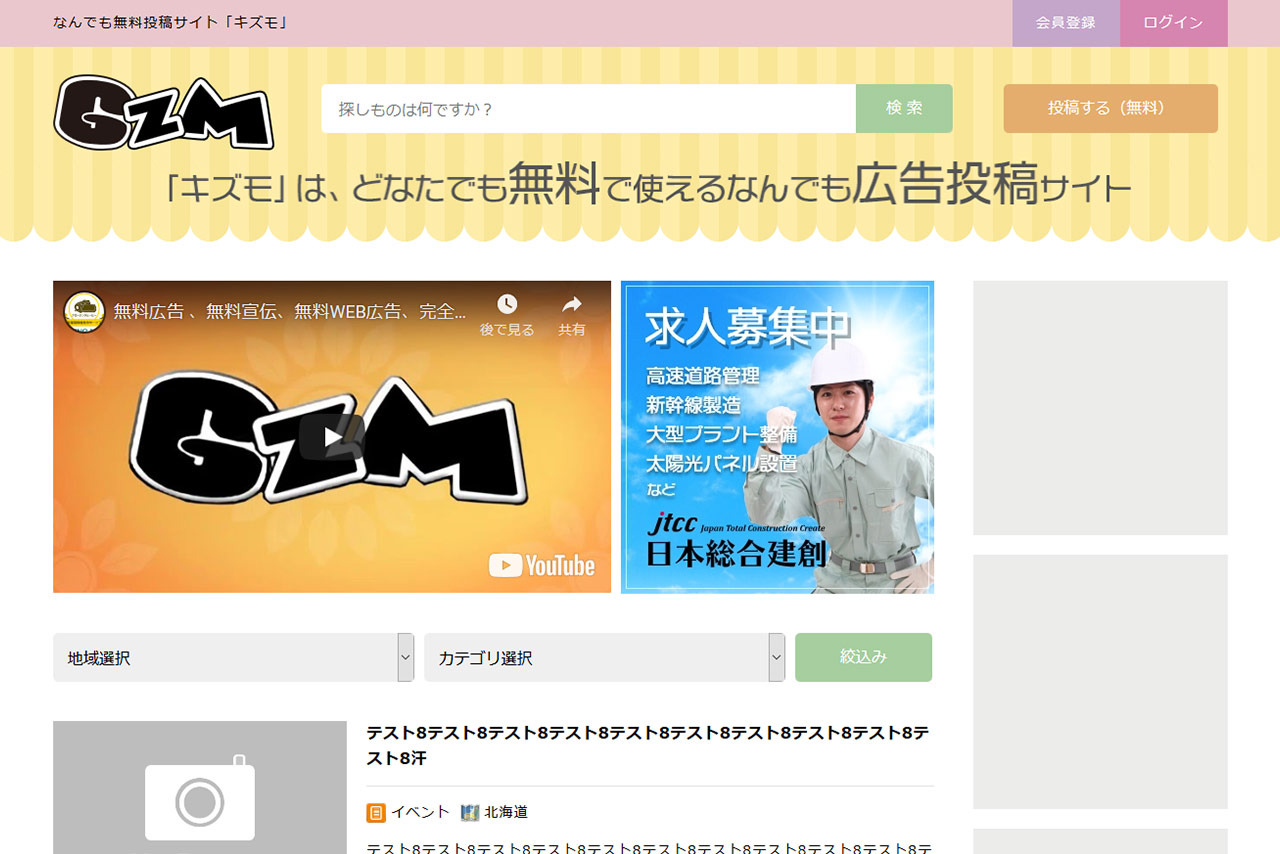Click the Hokkaido map icon
Screen dimensions: 1280x854
point(470,813)
